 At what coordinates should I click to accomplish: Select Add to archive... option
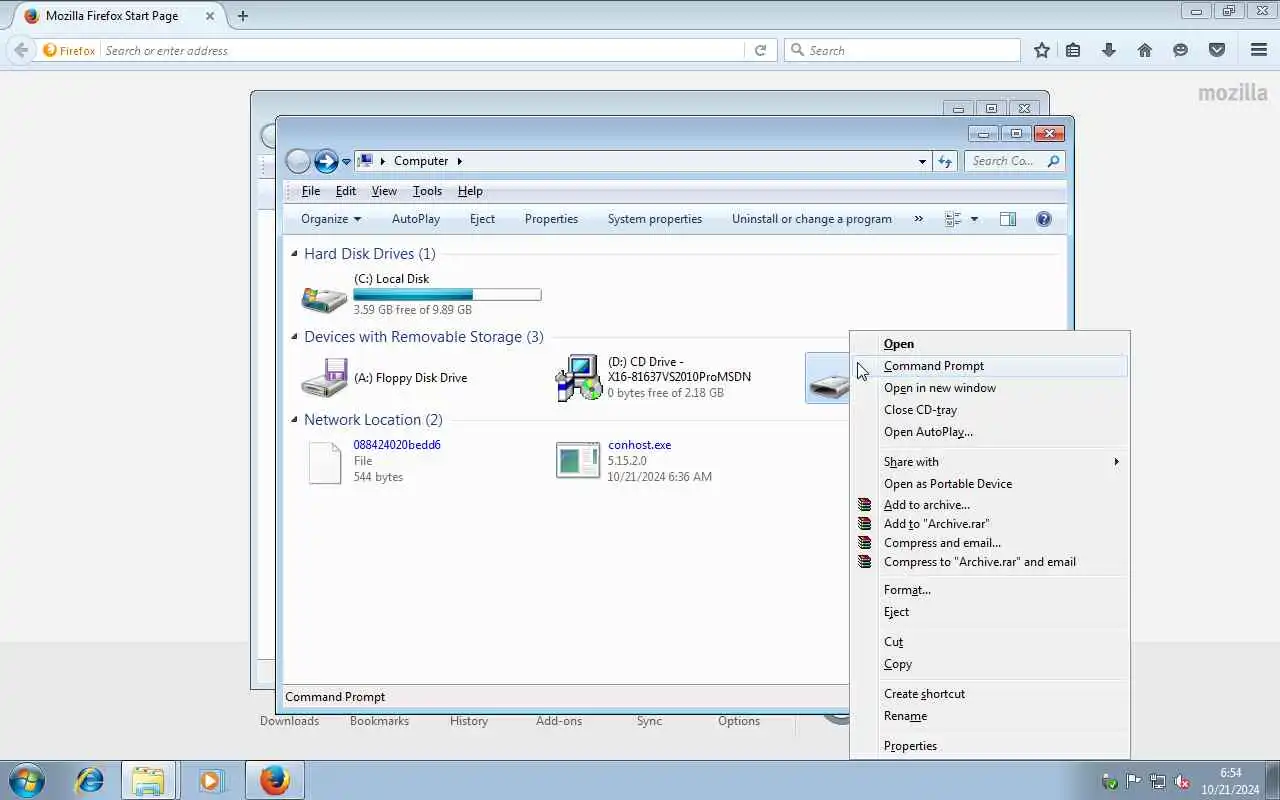[x=990, y=505]
